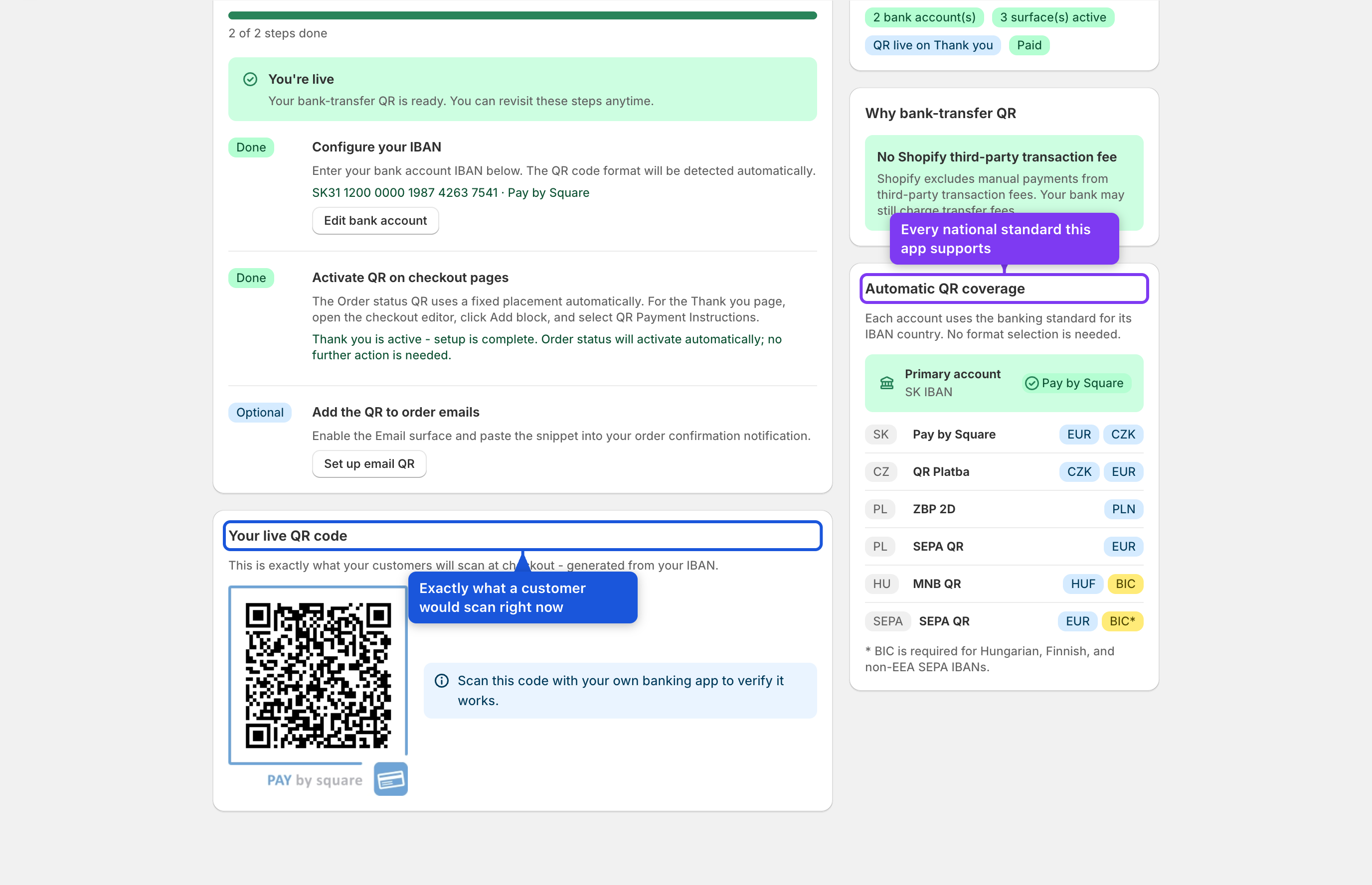Click the info icon in scan banner
This screenshot has height=885, width=1372.
pyautogui.click(x=441, y=681)
